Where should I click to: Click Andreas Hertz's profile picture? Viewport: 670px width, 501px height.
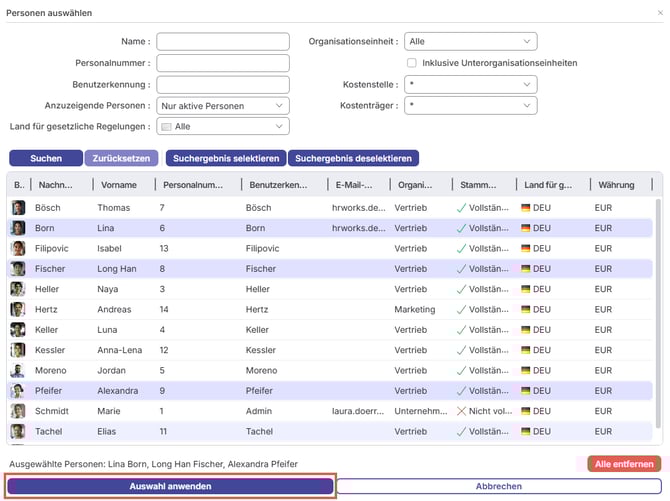click(18, 310)
